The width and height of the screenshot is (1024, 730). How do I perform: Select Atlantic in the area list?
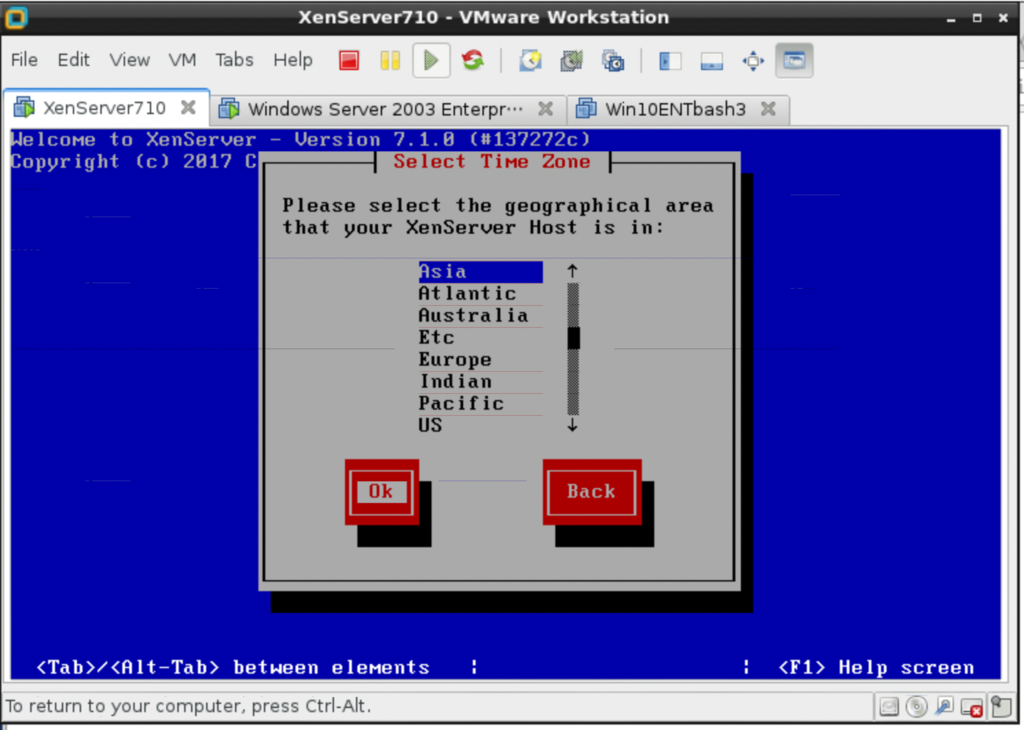pyautogui.click(x=480, y=294)
